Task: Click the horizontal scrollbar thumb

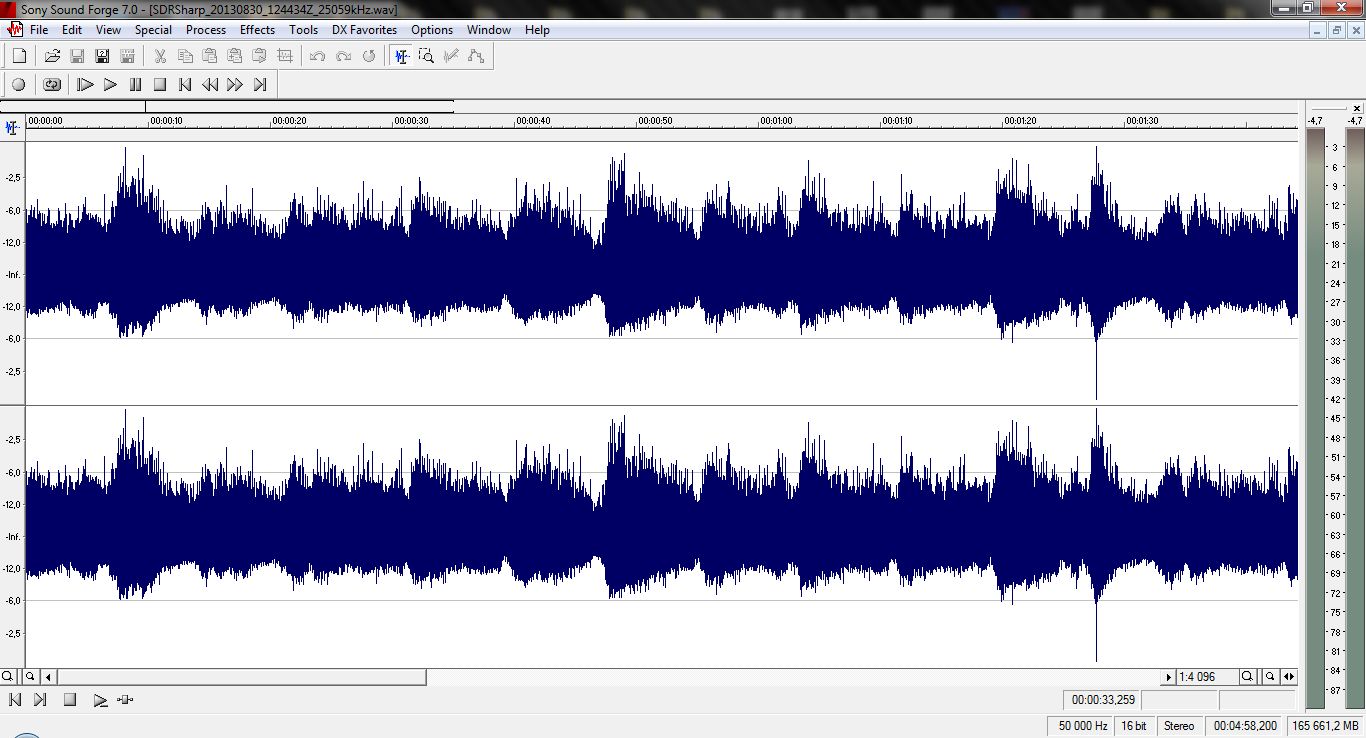Action: (x=241, y=676)
